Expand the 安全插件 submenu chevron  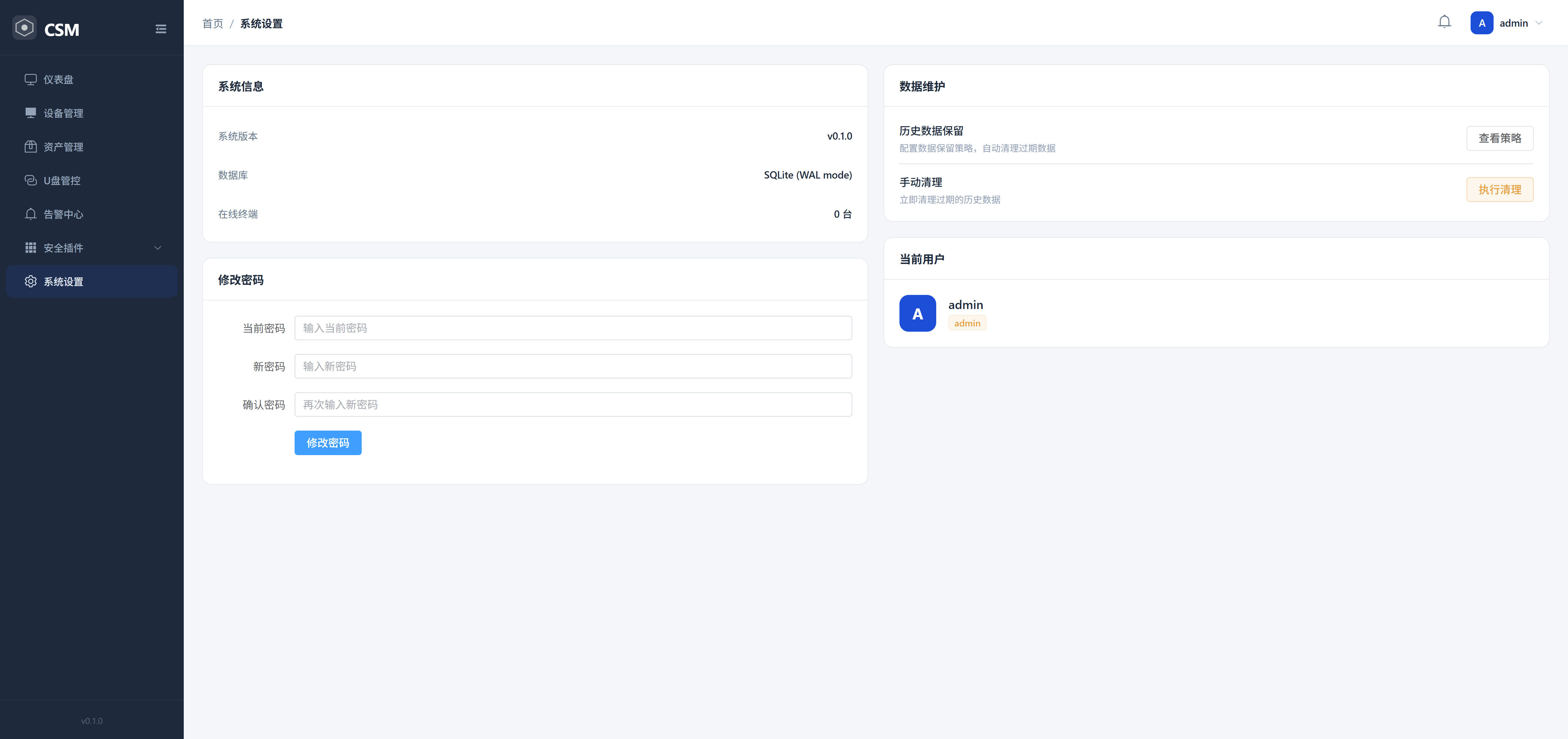coord(158,248)
